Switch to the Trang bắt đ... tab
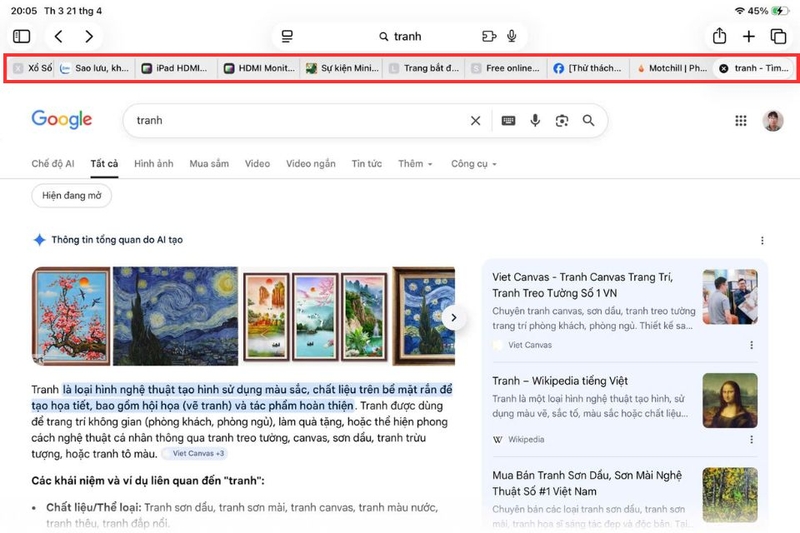Image resolution: width=800 pixels, height=533 pixels. 424,68
